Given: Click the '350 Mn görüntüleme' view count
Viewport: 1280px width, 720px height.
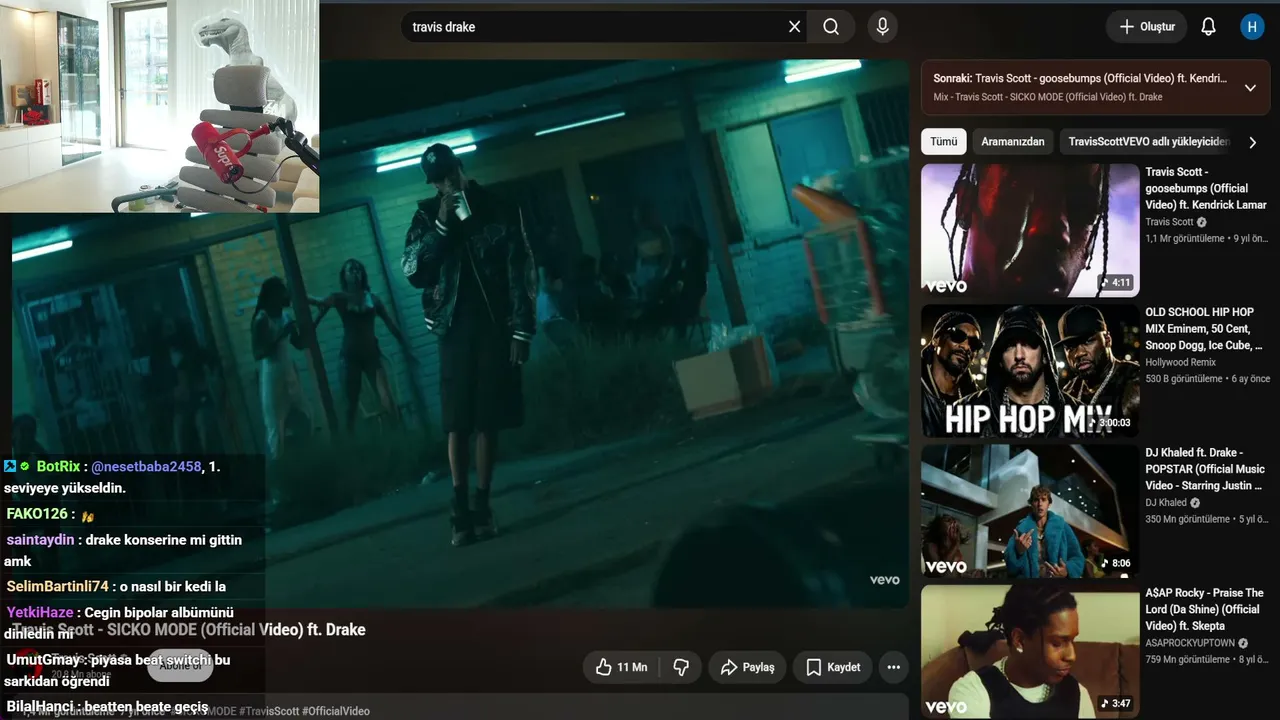Looking at the screenshot, I should click(x=1188, y=519).
